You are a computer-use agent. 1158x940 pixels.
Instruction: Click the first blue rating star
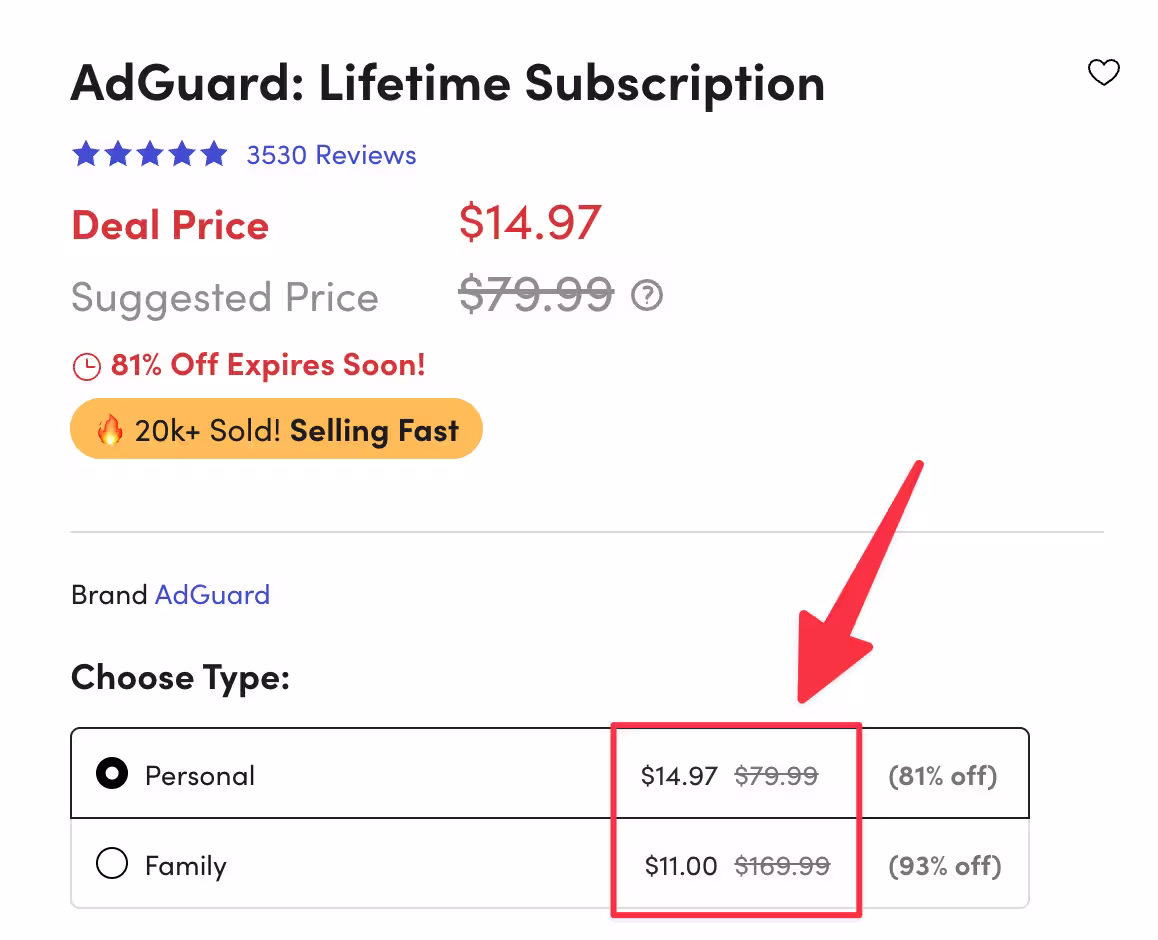coord(85,153)
